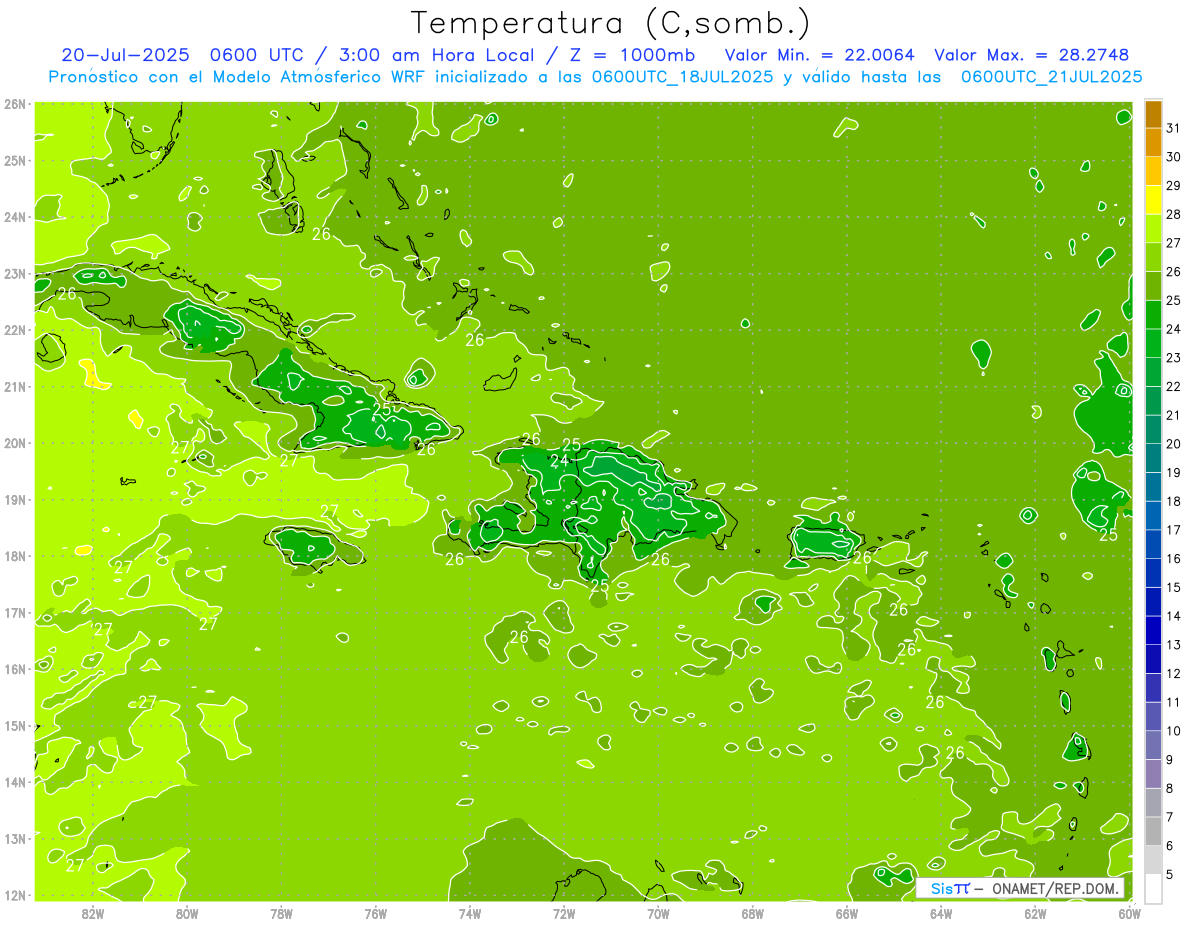The width and height of the screenshot is (1200, 927).
Task: Click the '24' contour label over Hispaniola
Action: click(560, 461)
